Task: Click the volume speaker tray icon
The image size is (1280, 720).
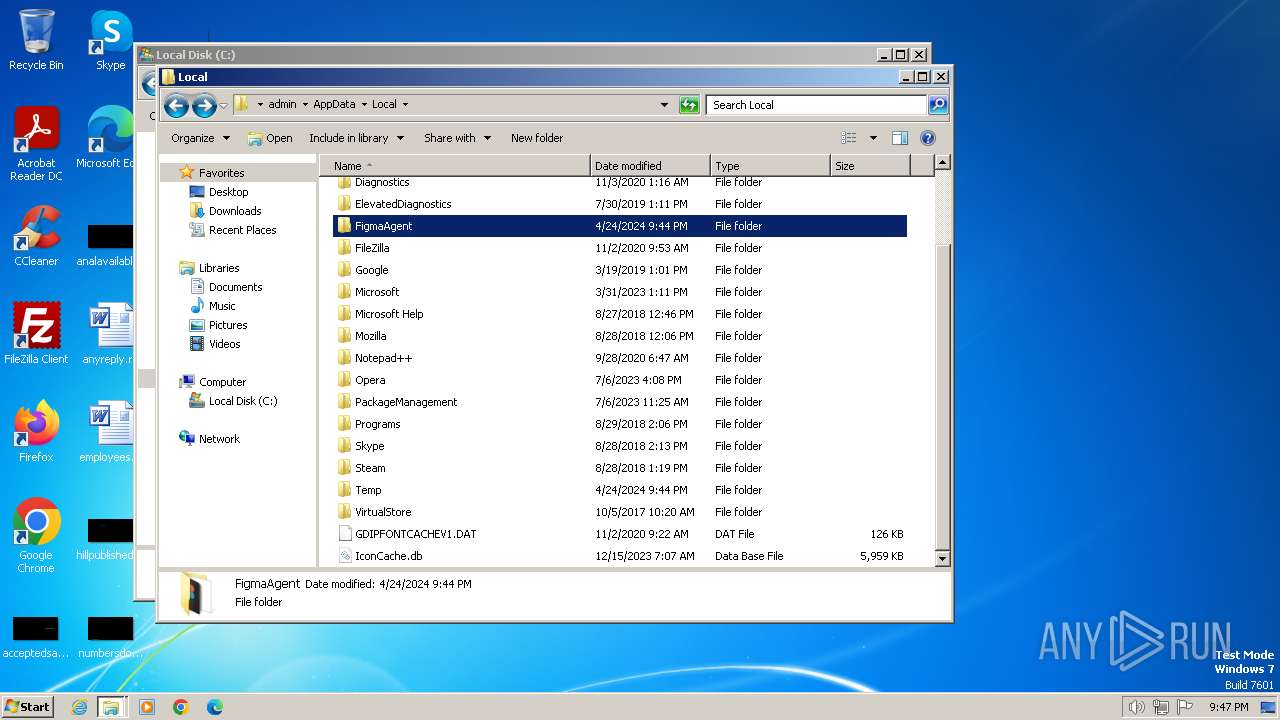Action: coord(1136,707)
